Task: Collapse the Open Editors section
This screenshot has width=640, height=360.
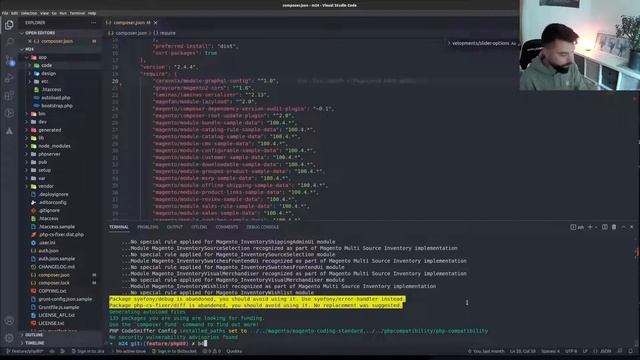Action: pyautogui.click(x=60, y=33)
